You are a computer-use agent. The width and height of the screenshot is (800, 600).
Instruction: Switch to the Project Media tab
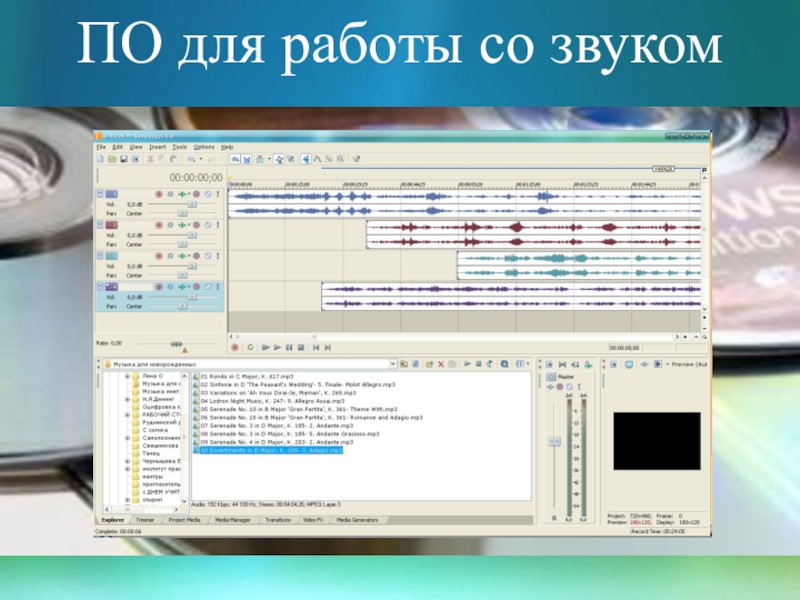pyautogui.click(x=186, y=520)
